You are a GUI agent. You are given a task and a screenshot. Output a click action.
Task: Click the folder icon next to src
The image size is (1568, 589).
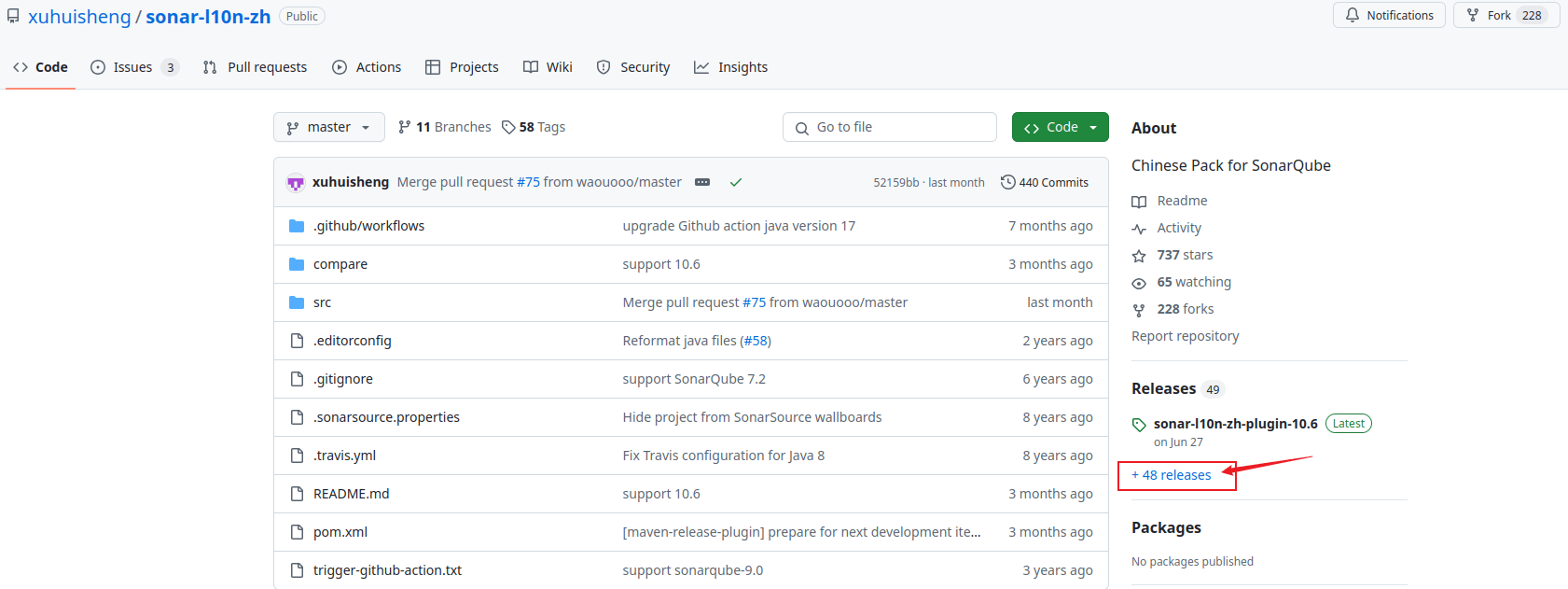click(x=297, y=302)
